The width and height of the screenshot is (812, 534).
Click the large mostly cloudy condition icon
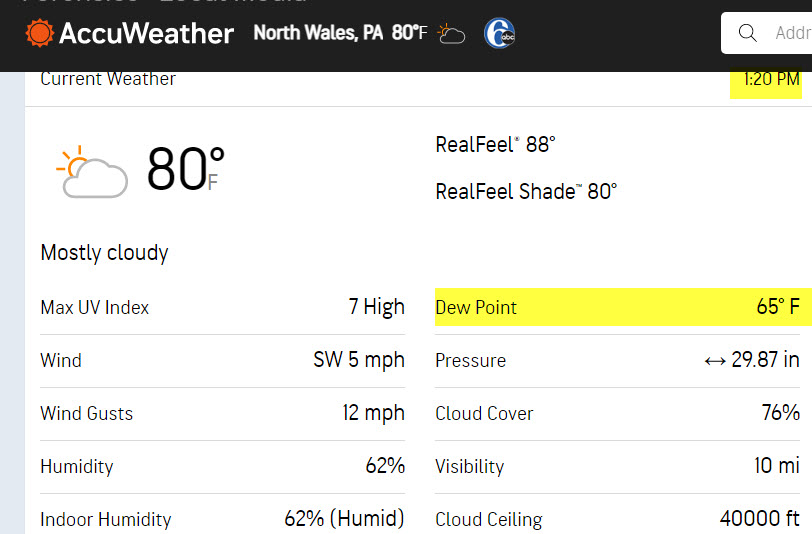tap(92, 172)
